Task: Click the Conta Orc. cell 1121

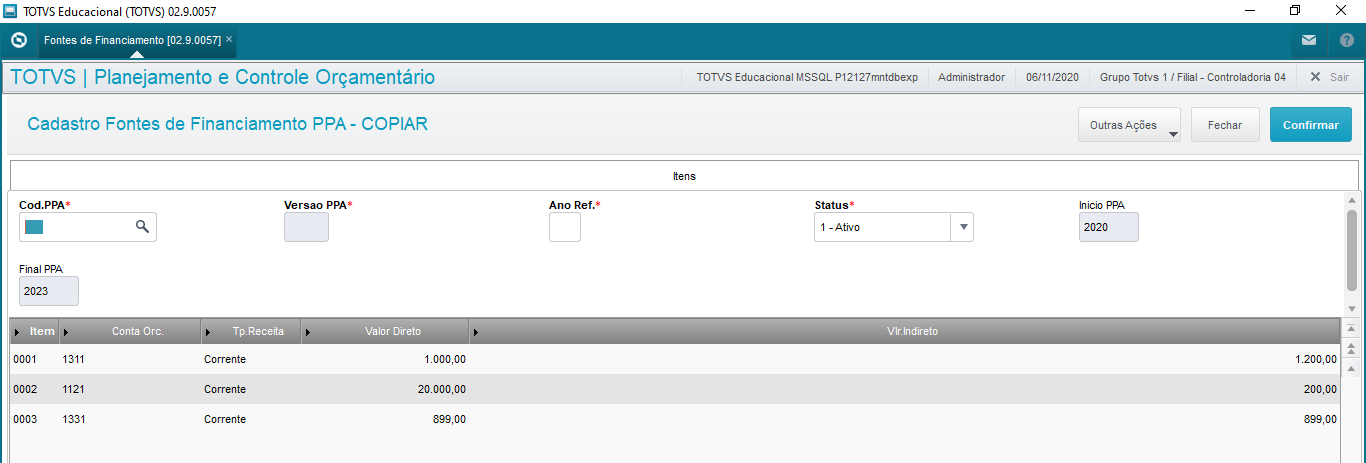Action: point(73,389)
